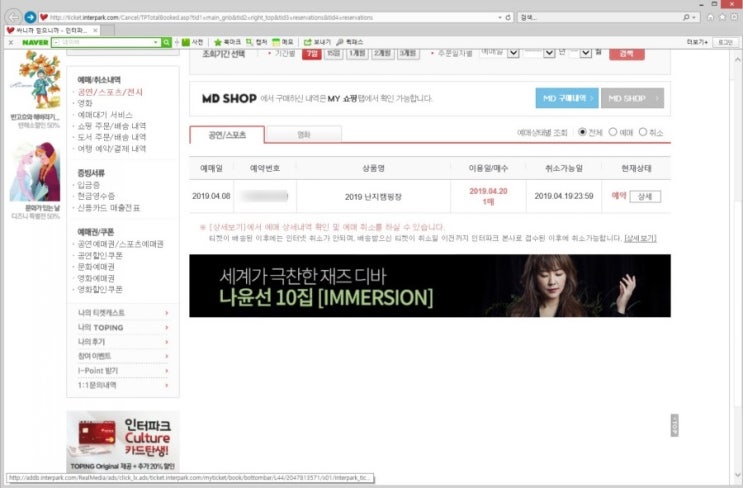Screen dimensions: 743x488
Task: Select the 3개월 period button
Action: pyautogui.click(x=408, y=54)
